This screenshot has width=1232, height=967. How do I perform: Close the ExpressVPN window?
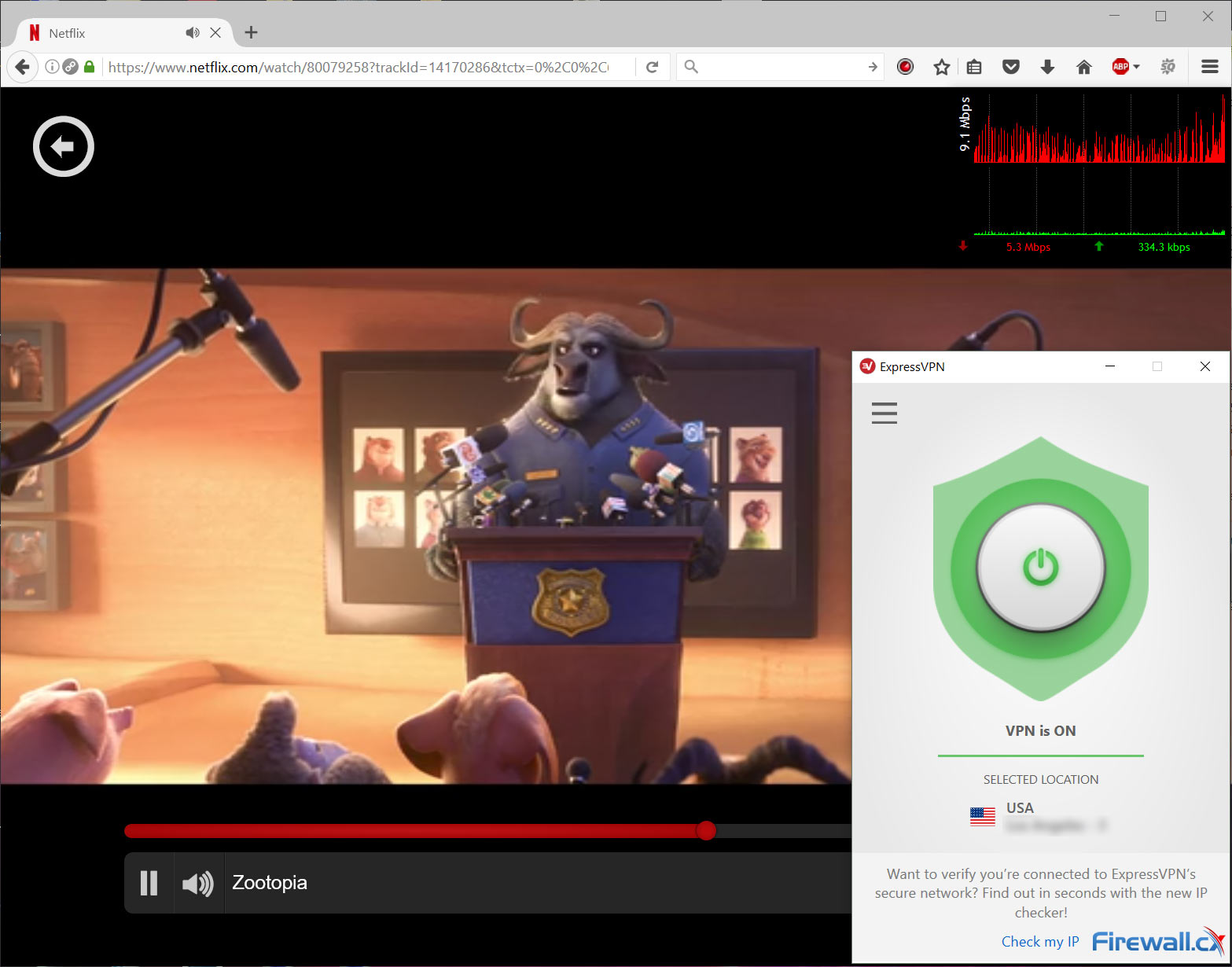pos(1204,366)
